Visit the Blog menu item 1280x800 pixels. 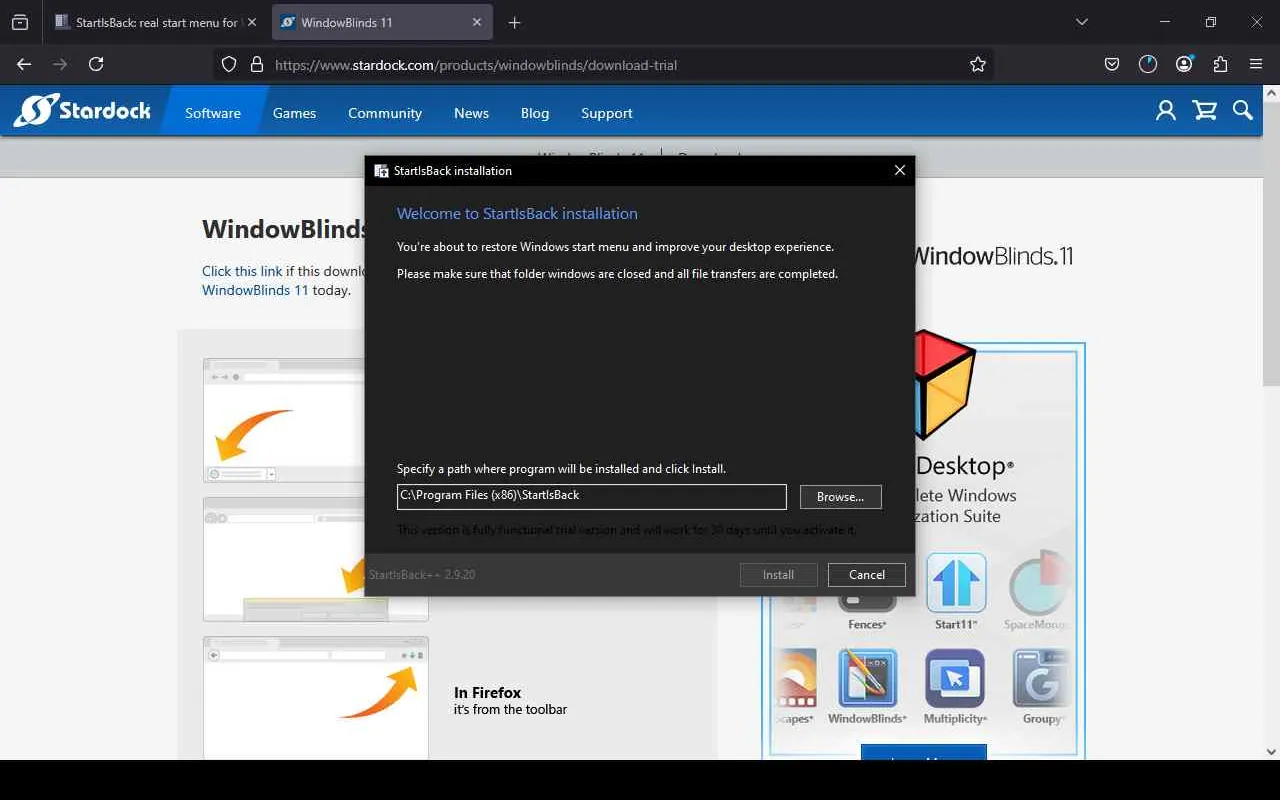535,113
